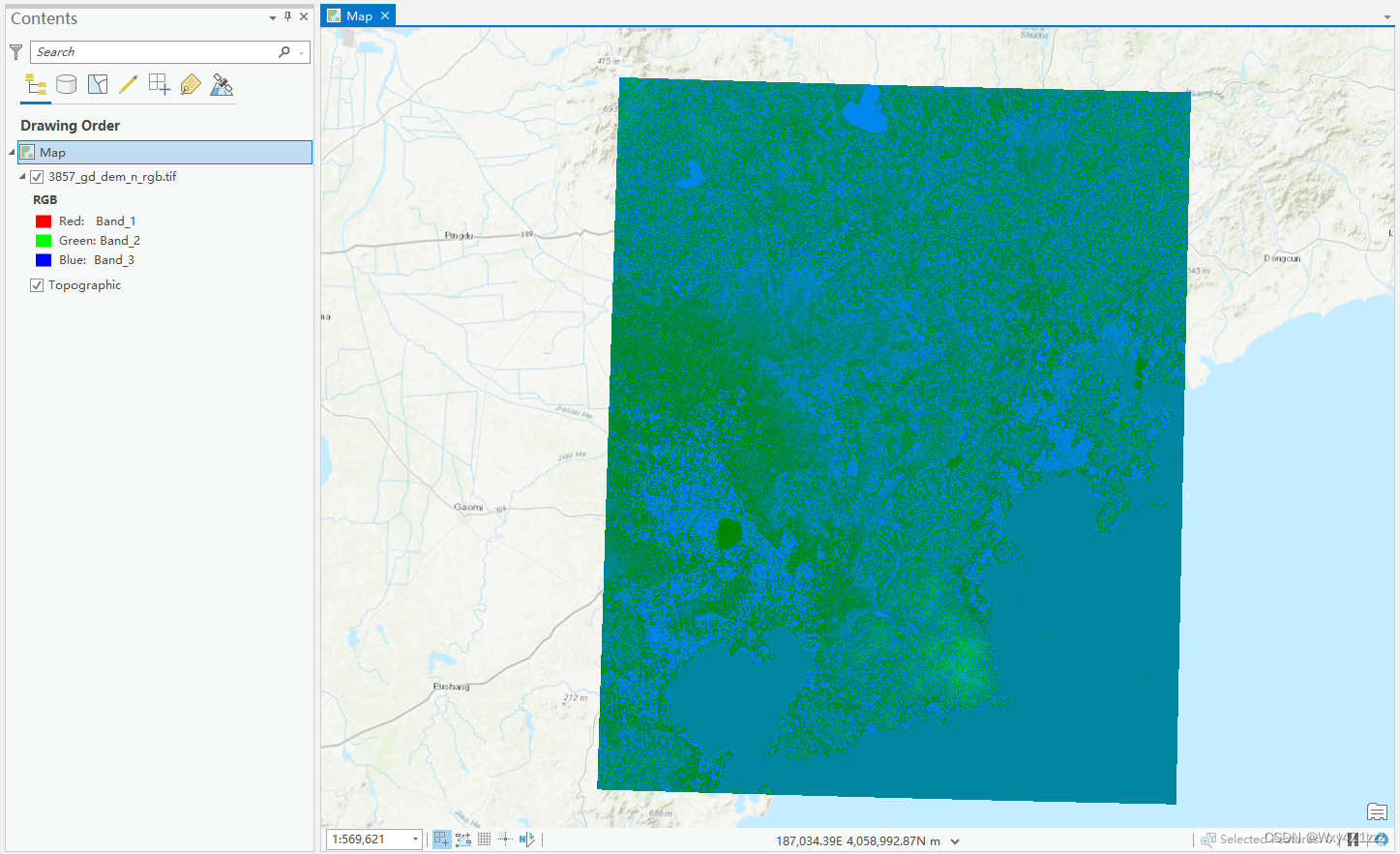Close the Map view tab
The width and height of the screenshot is (1400, 854).
(385, 15)
